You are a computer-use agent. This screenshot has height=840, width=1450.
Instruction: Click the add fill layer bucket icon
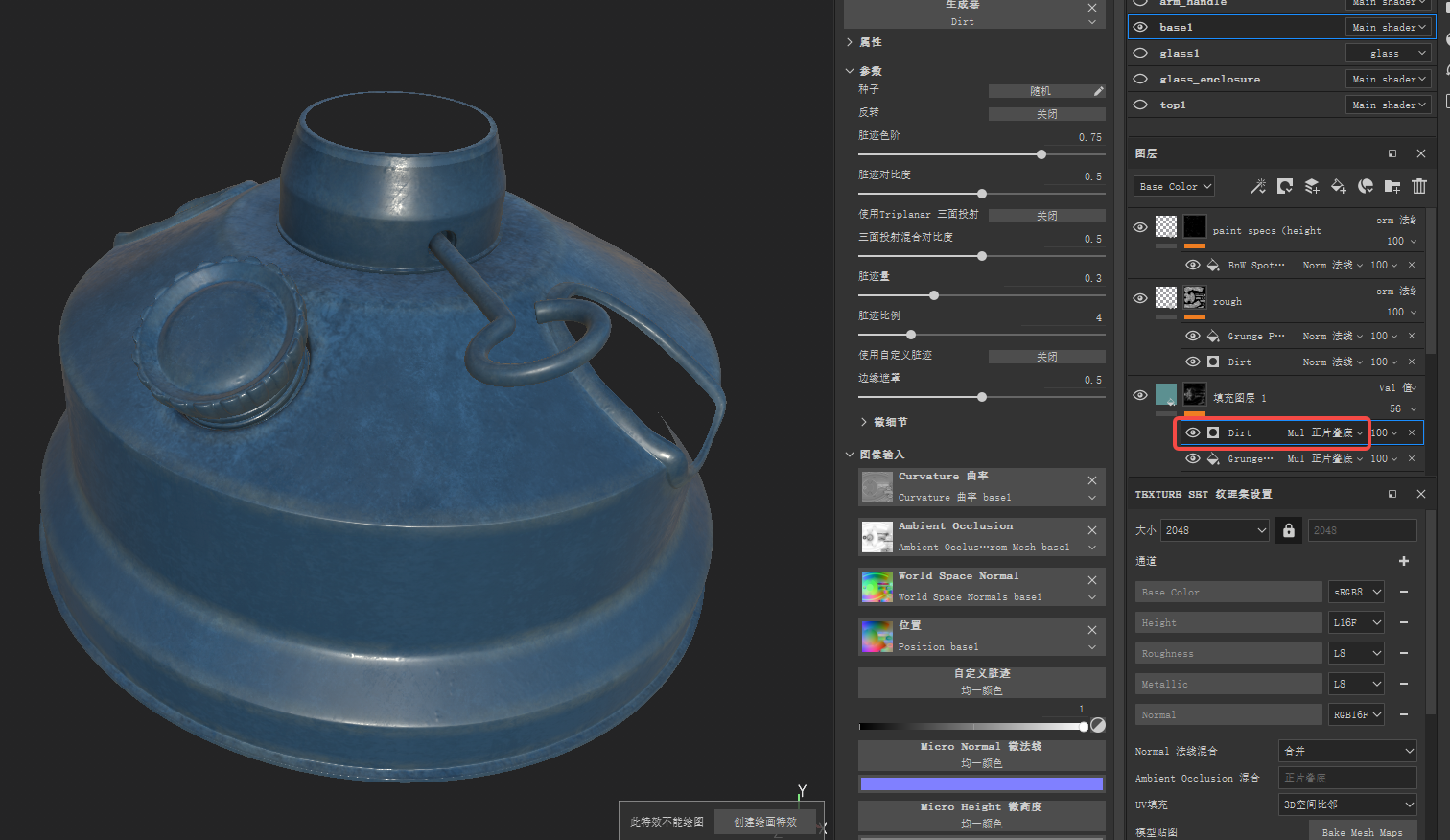tap(1339, 186)
